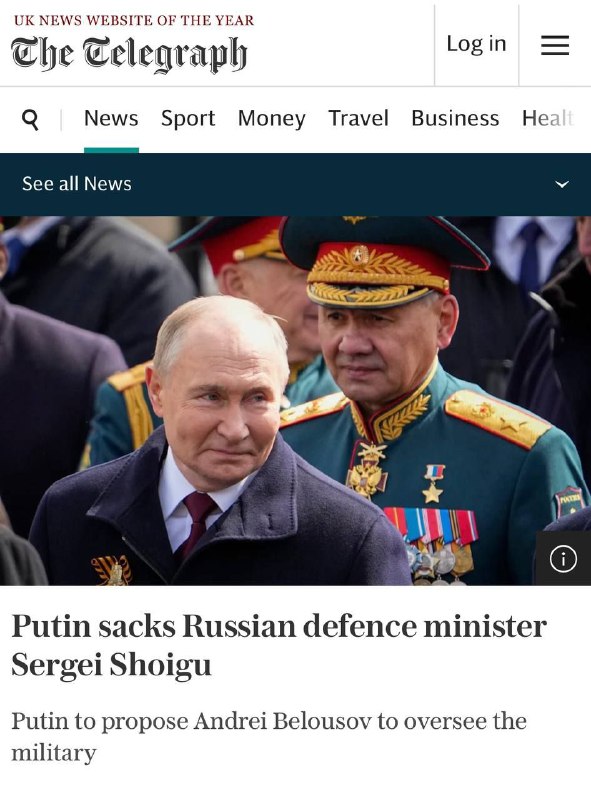Expand the See all News chevron
The width and height of the screenshot is (591, 800).
[x=562, y=184]
